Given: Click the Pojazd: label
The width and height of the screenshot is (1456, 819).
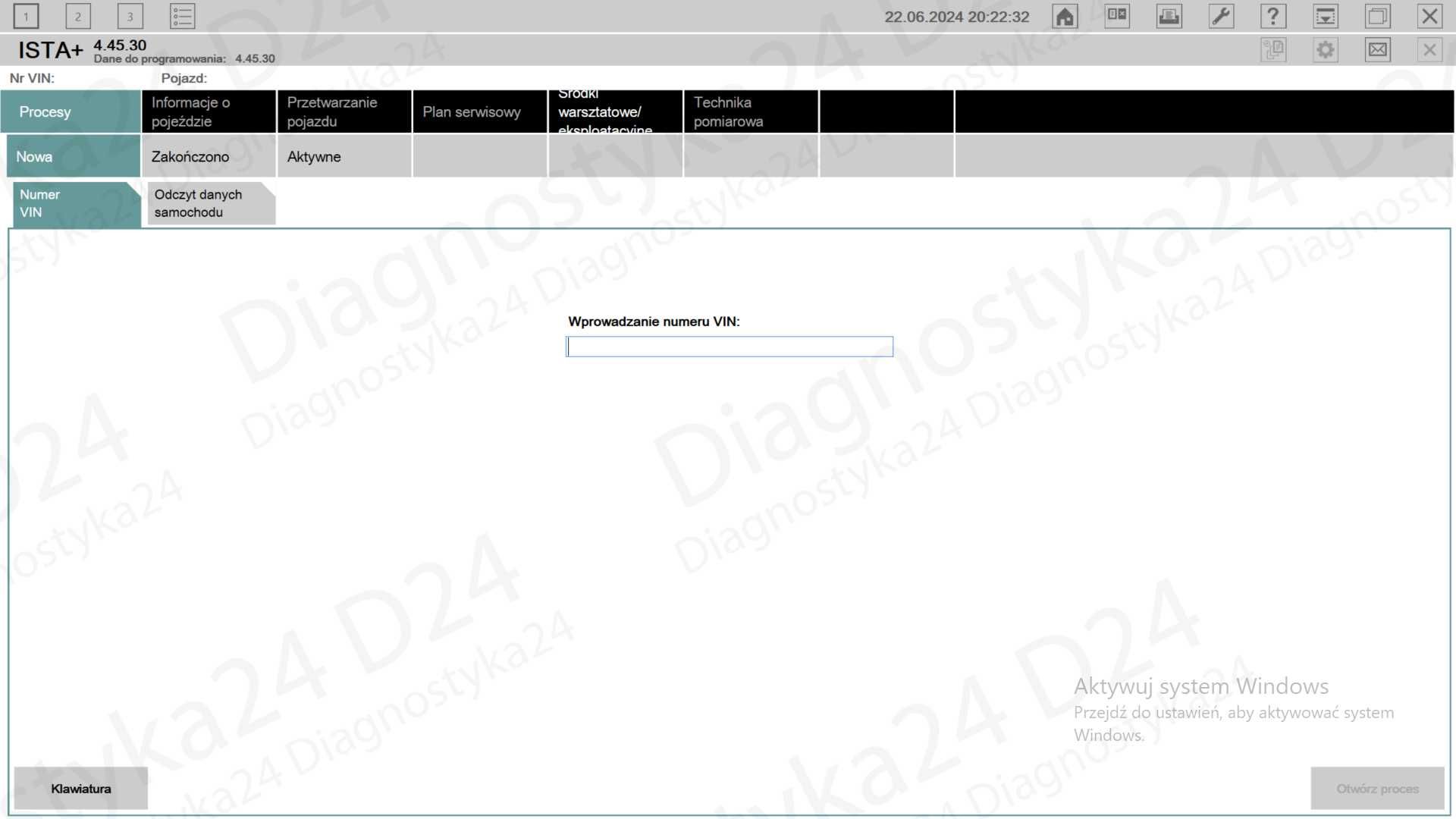Looking at the screenshot, I should click(x=184, y=78).
